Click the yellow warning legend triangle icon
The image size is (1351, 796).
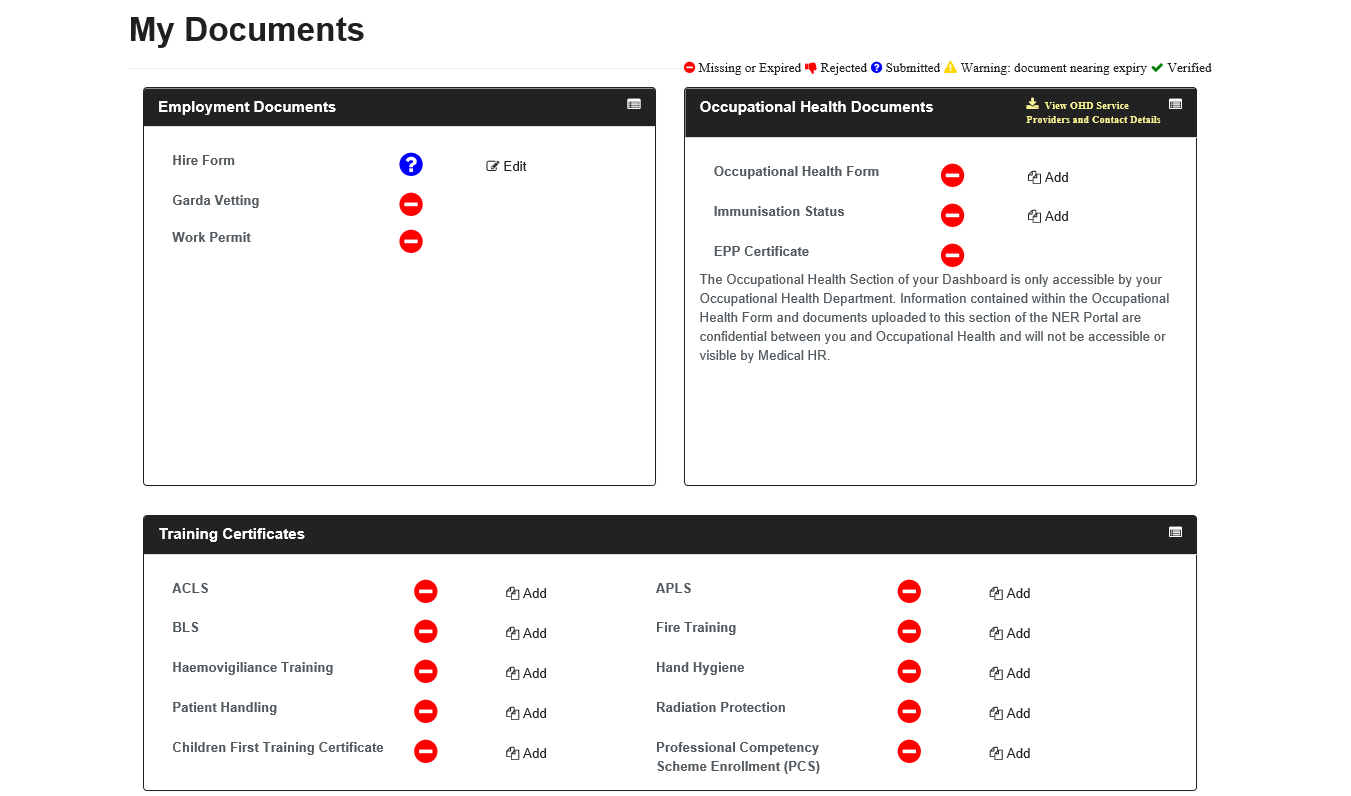(x=950, y=68)
